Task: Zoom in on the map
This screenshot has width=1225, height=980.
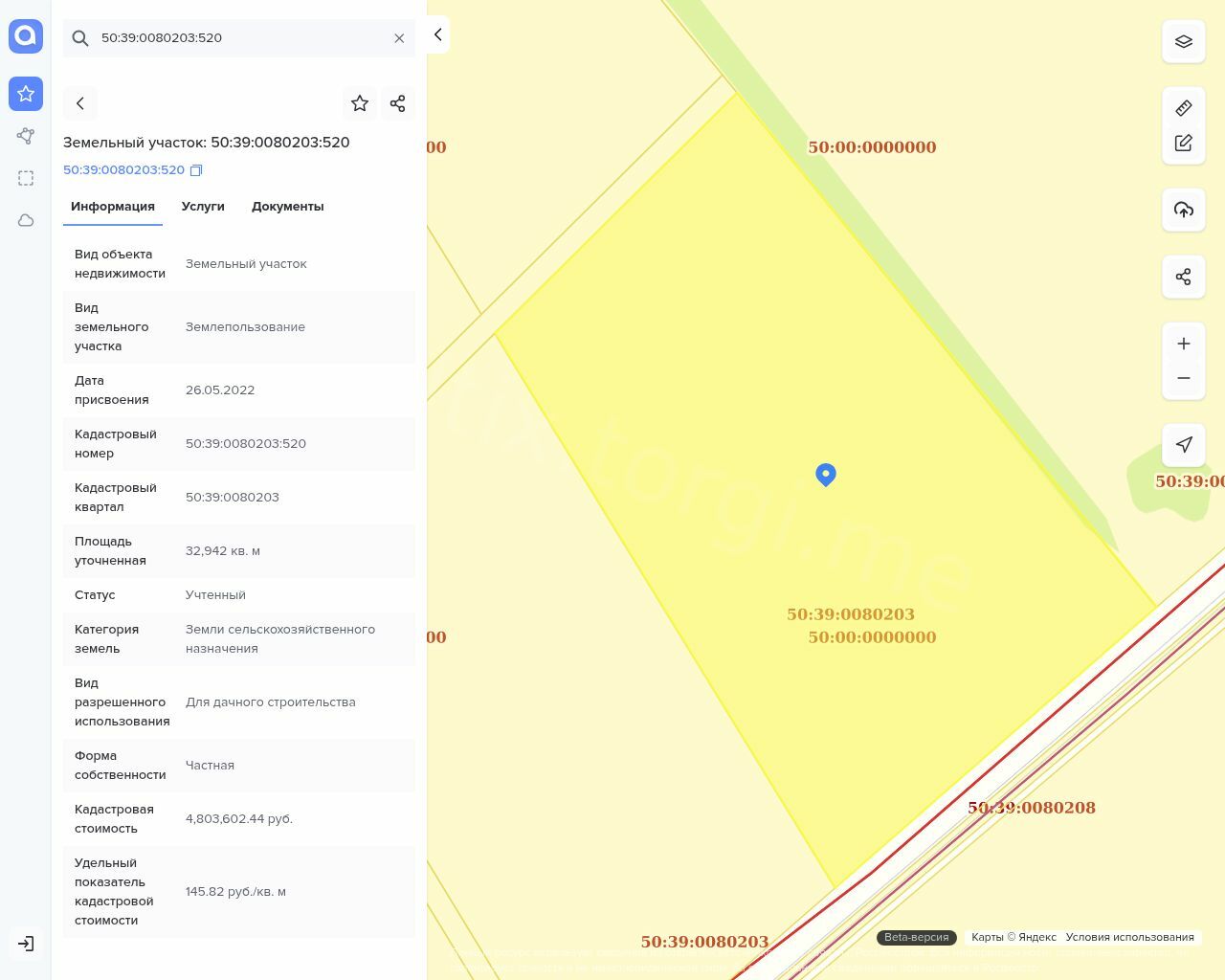Action: [1183, 344]
